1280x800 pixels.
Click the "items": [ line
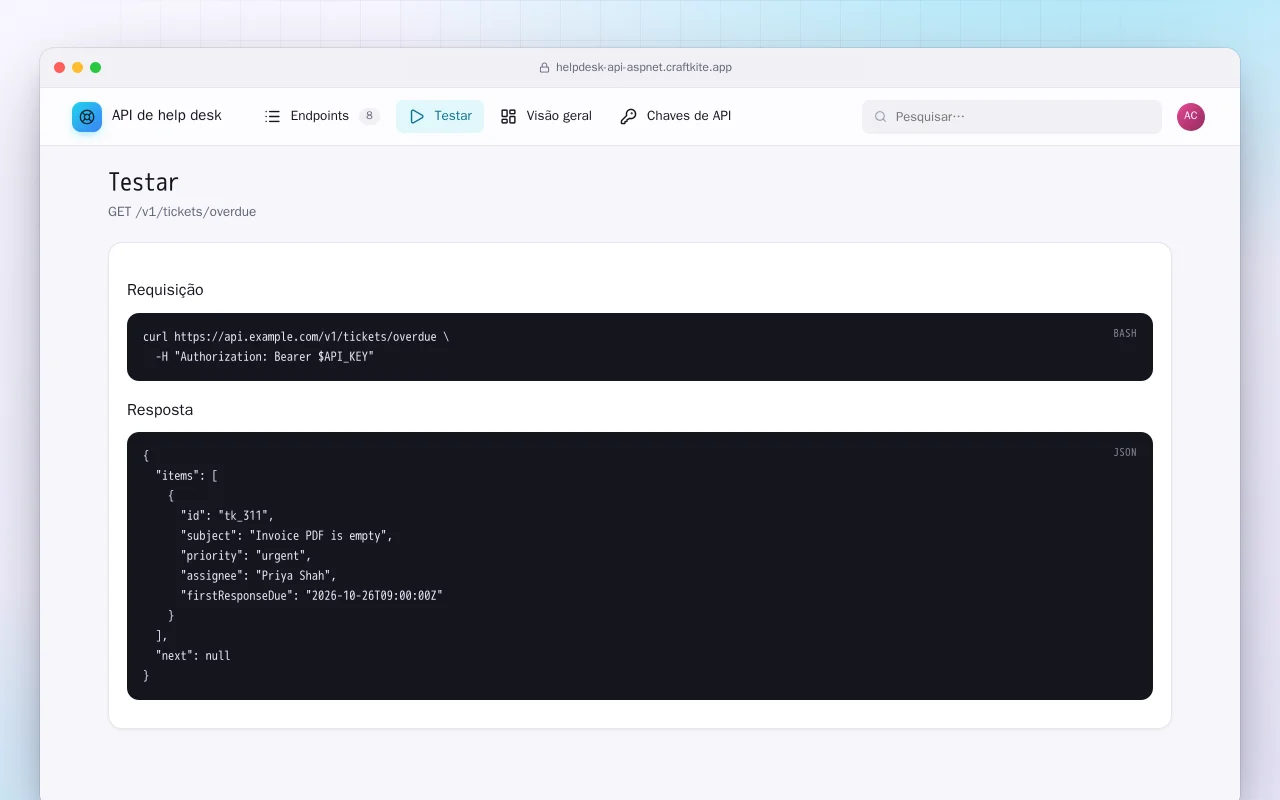pos(187,476)
